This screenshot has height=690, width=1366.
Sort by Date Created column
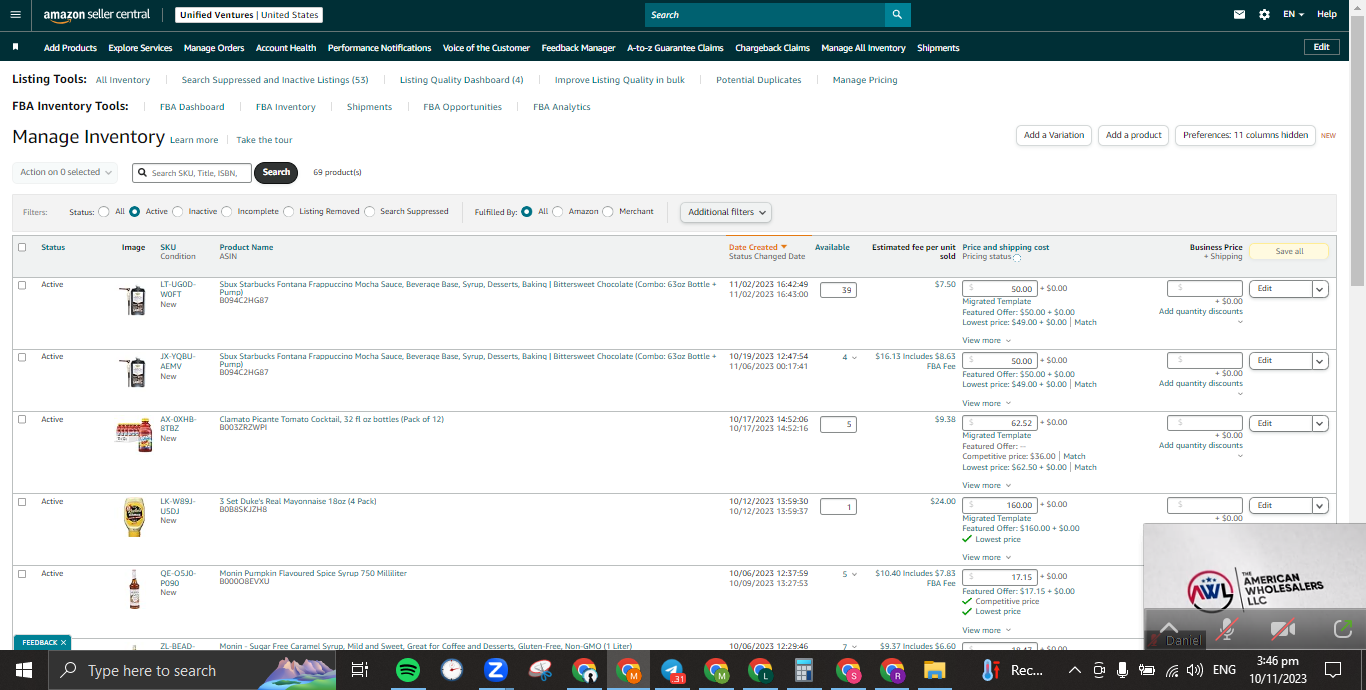(757, 247)
